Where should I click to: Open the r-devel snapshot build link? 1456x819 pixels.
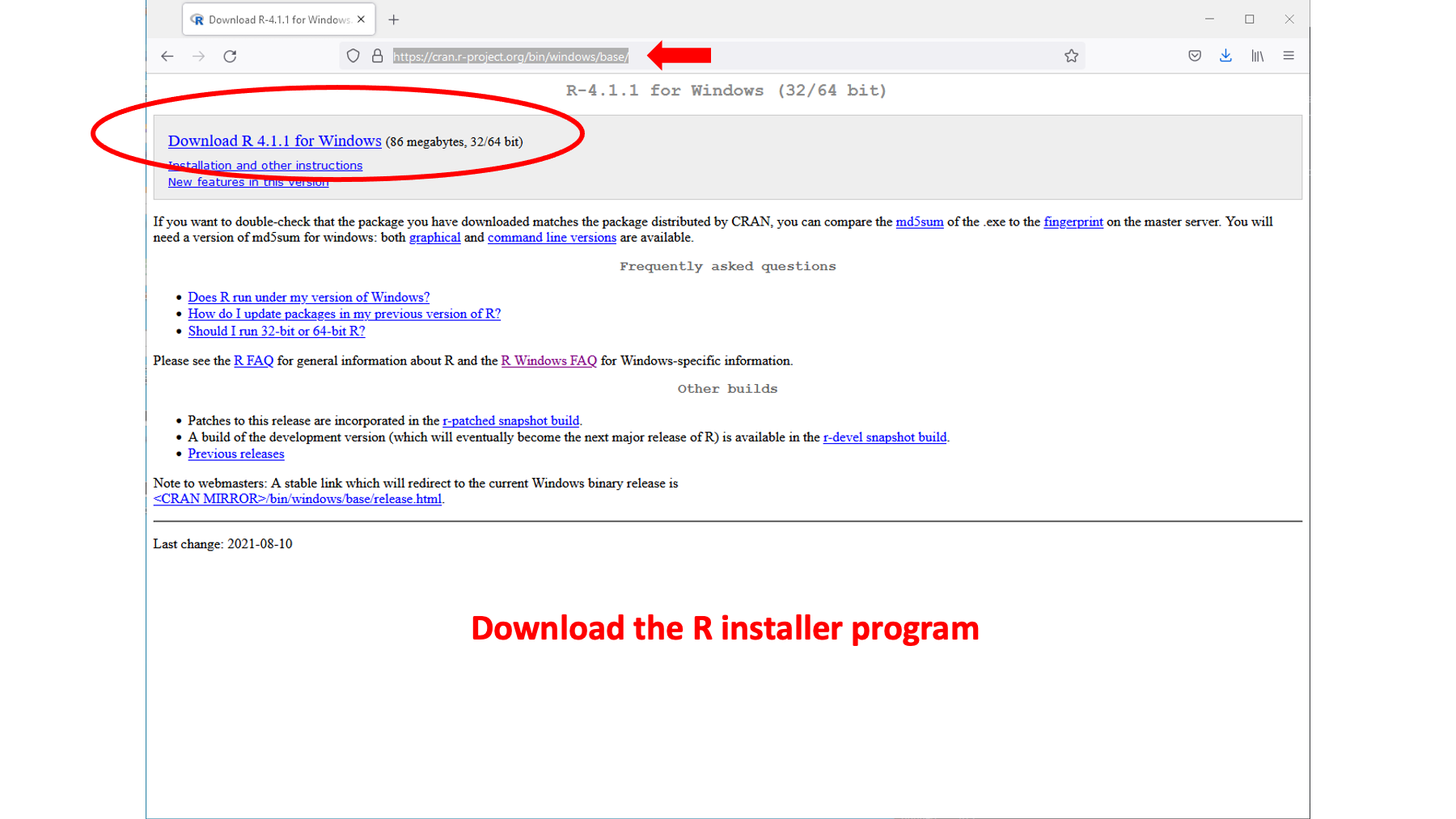(884, 437)
